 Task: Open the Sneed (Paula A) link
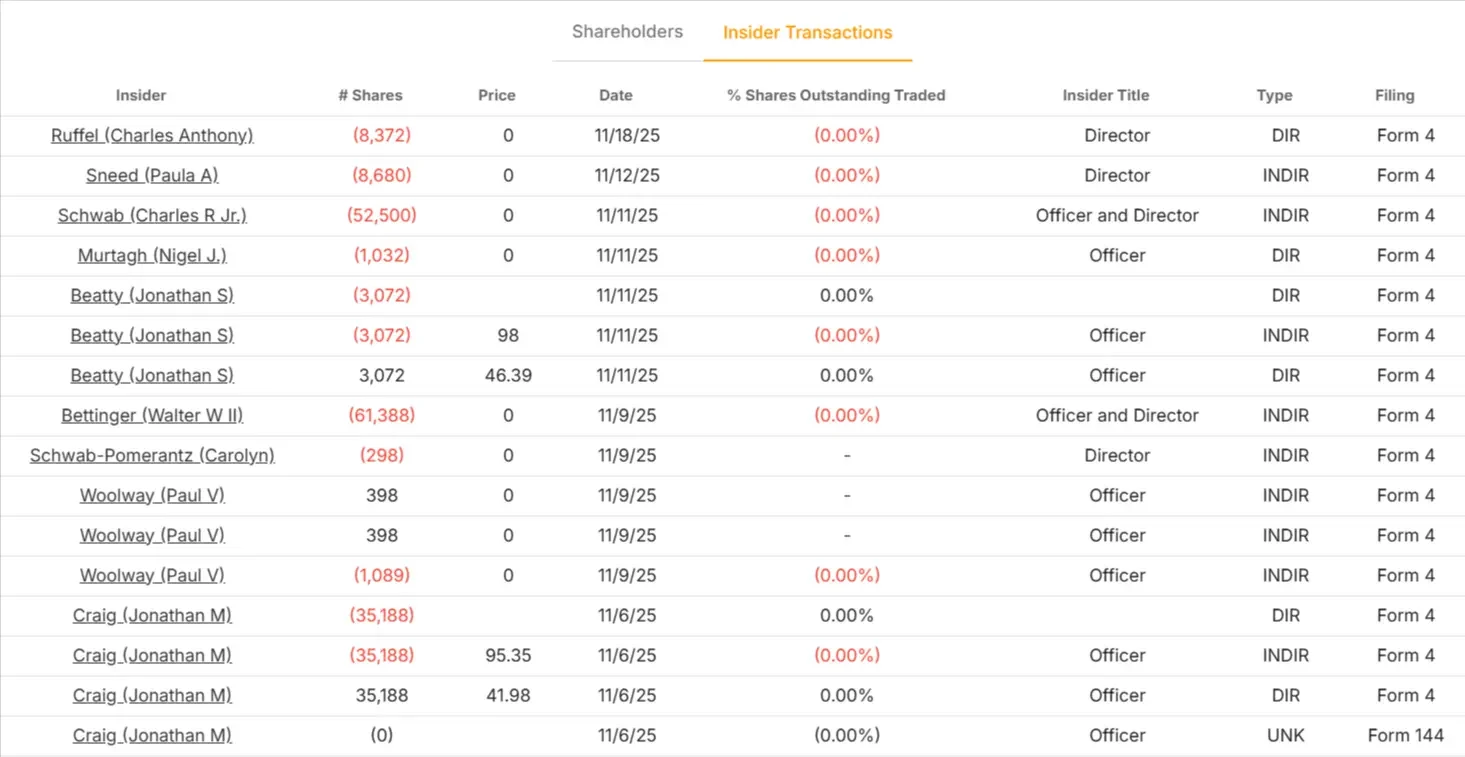(152, 175)
